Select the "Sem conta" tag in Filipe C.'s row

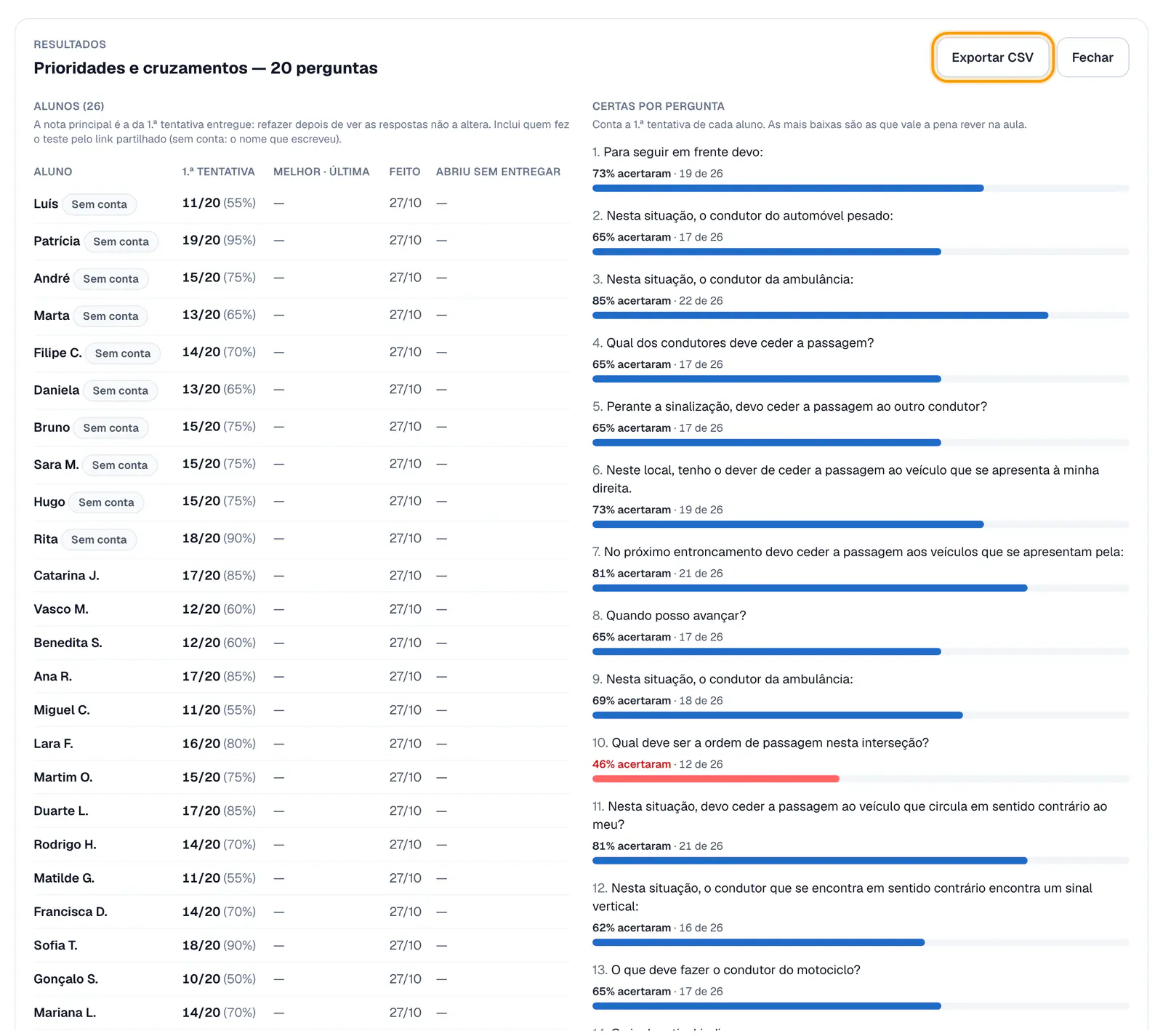pyautogui.click(x=123, y=353)
